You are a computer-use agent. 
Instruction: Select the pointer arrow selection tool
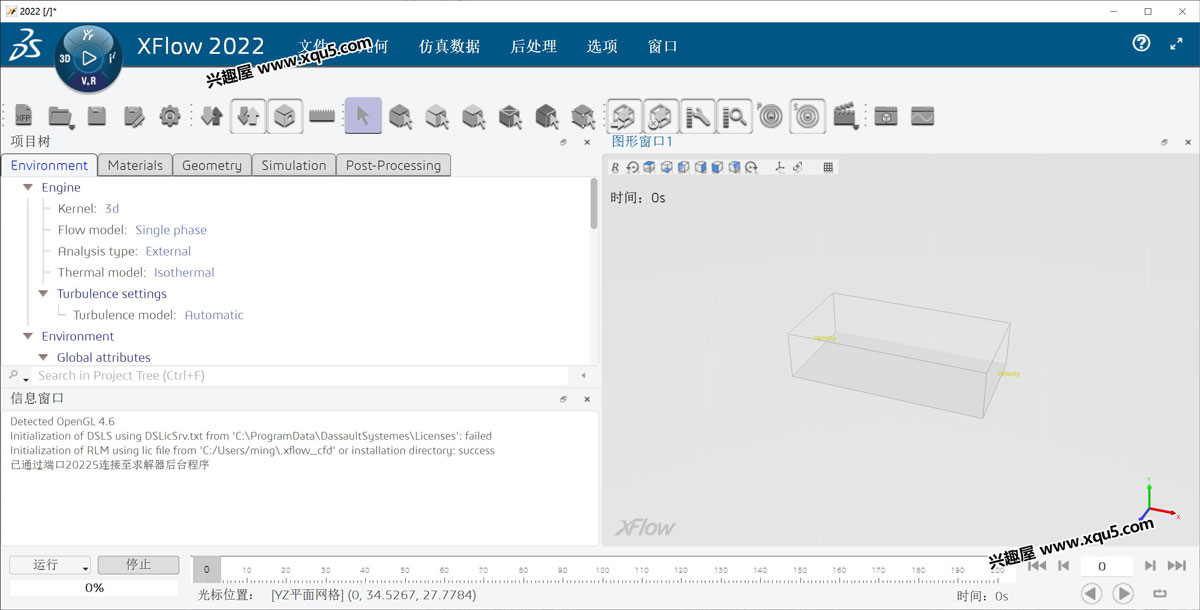click(x=363, y=116)
